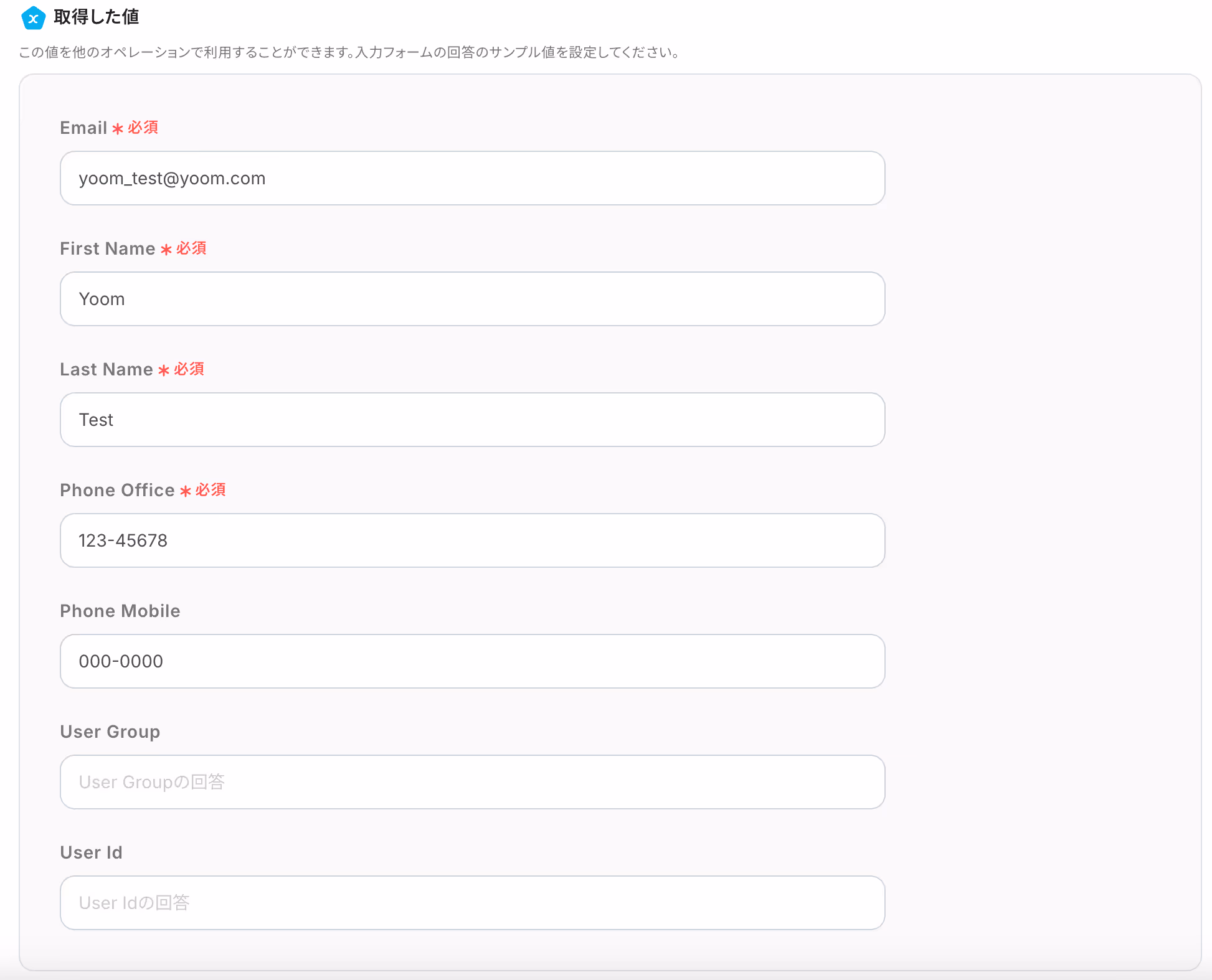Screen dimensions: 1212x980
Task: Click the First Name label text
Action: [x=107, y=248]
